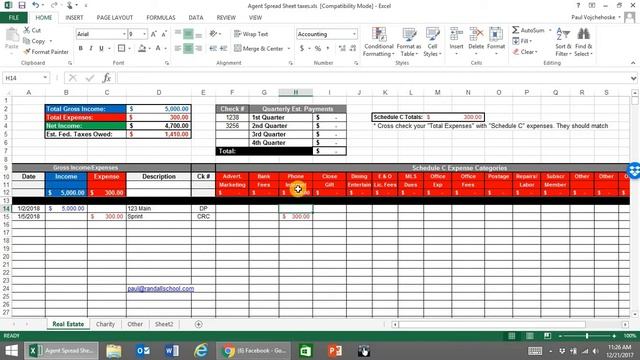Open Conditional Formatting
The image size is (640, 360).
coord(379,42)
